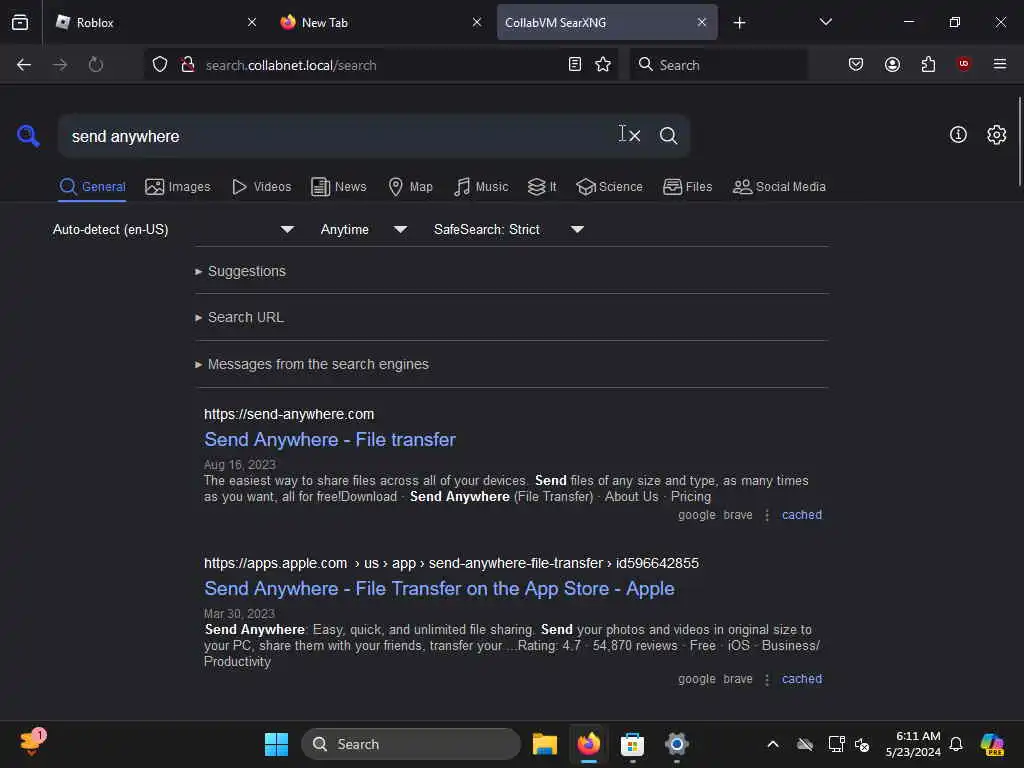Open Save to Pocket icon
The image size is (1024, 768).
pyautogui.click(x=856, y=64)
